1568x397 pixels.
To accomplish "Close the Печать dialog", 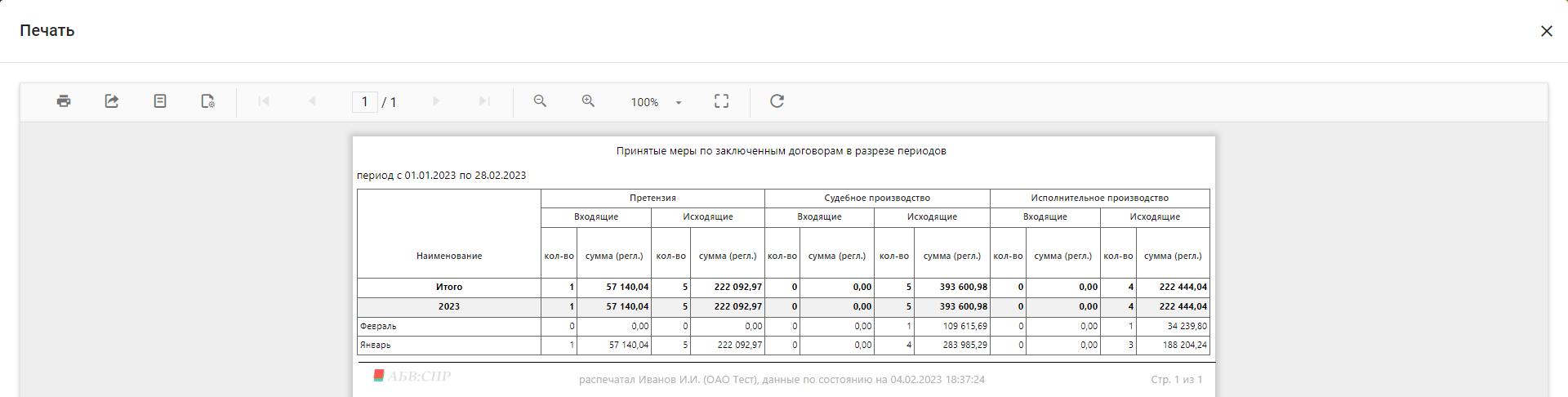I will click(1546, 31).
